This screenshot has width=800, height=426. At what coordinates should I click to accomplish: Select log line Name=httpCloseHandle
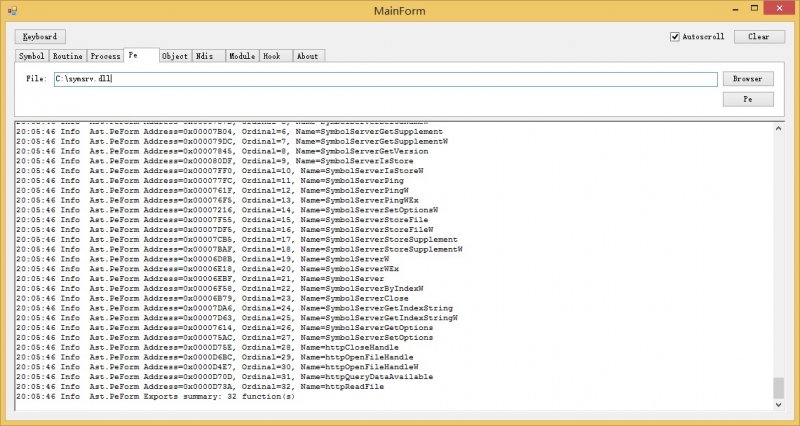point(208,347)
